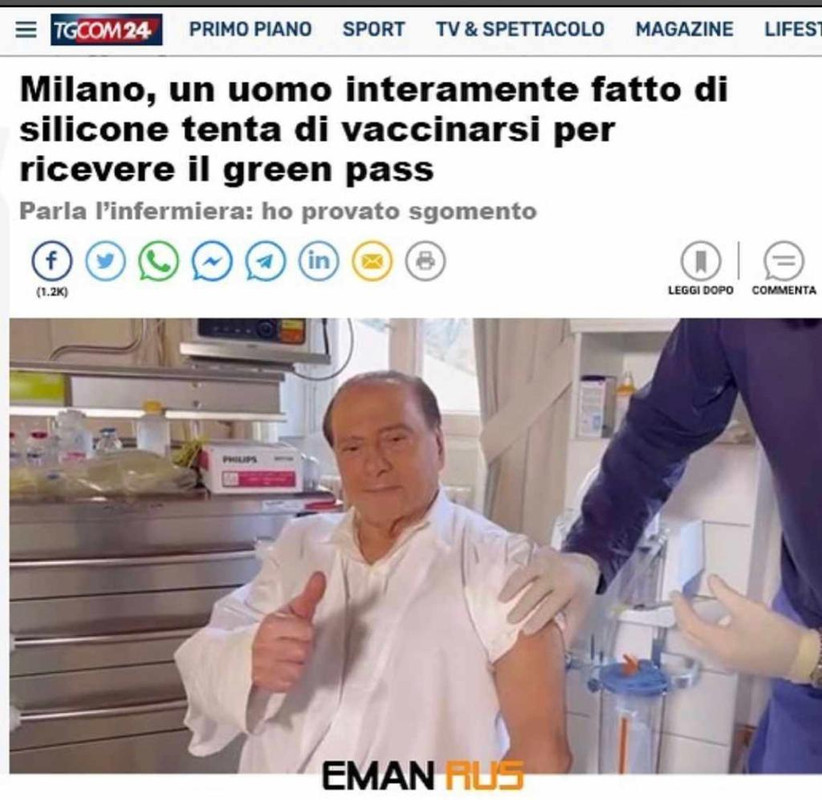
Task: Share article via Messenger
Action: pos(212,261)
